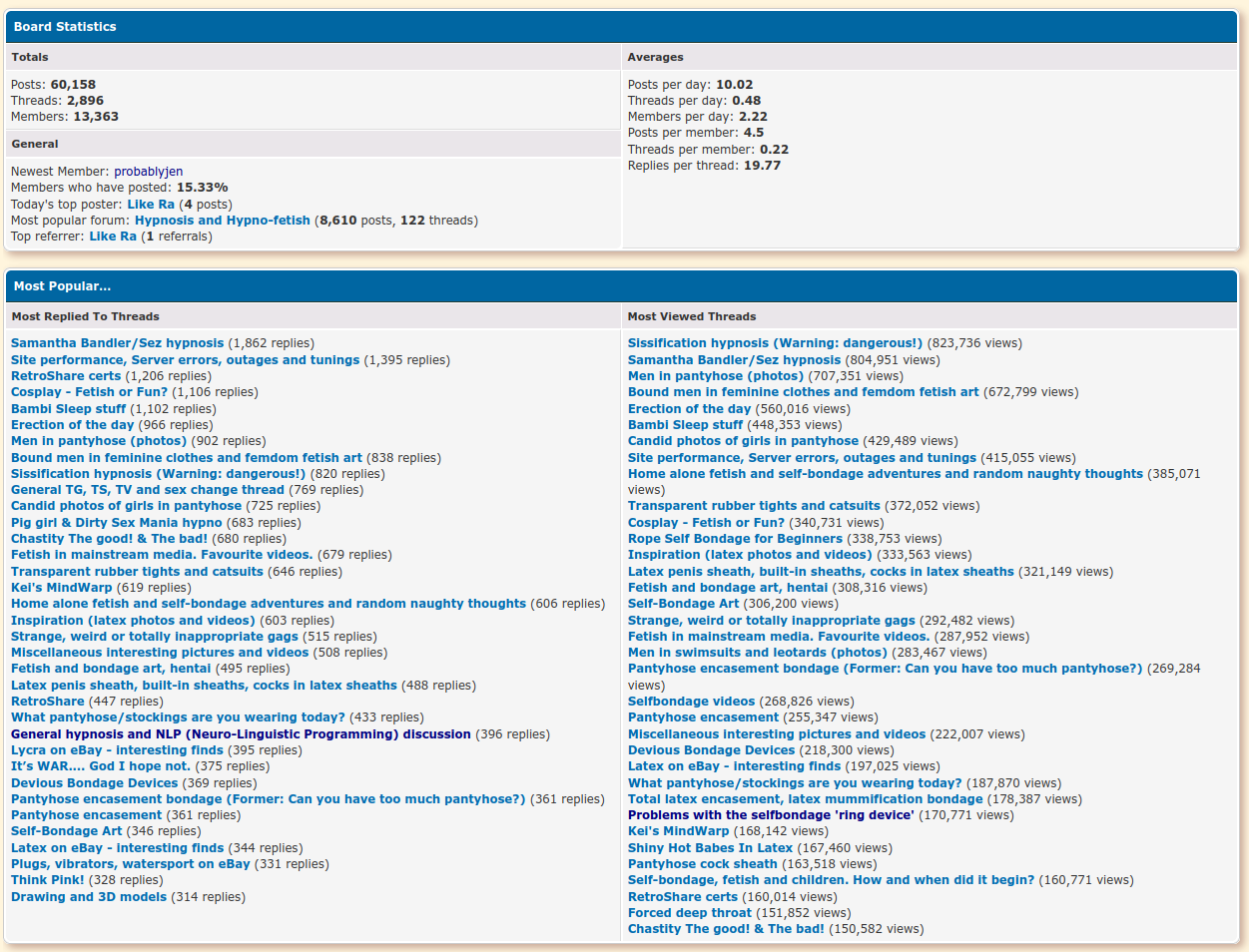Open today's top poster Like Ra profile
Viewport: 1249px width, 952px height.
pyautogui.click(x=151, y=205)
